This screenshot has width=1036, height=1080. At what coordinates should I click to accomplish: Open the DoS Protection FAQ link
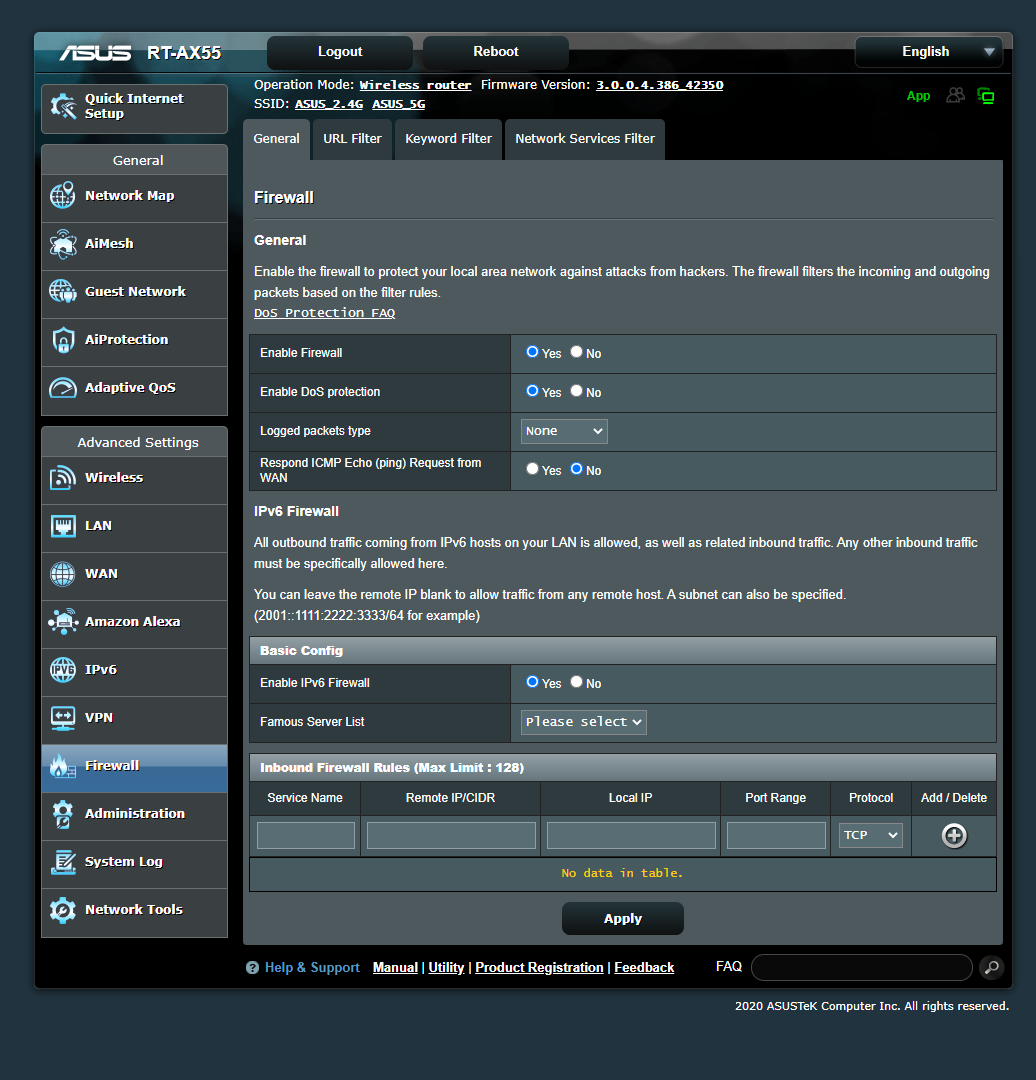324,313
